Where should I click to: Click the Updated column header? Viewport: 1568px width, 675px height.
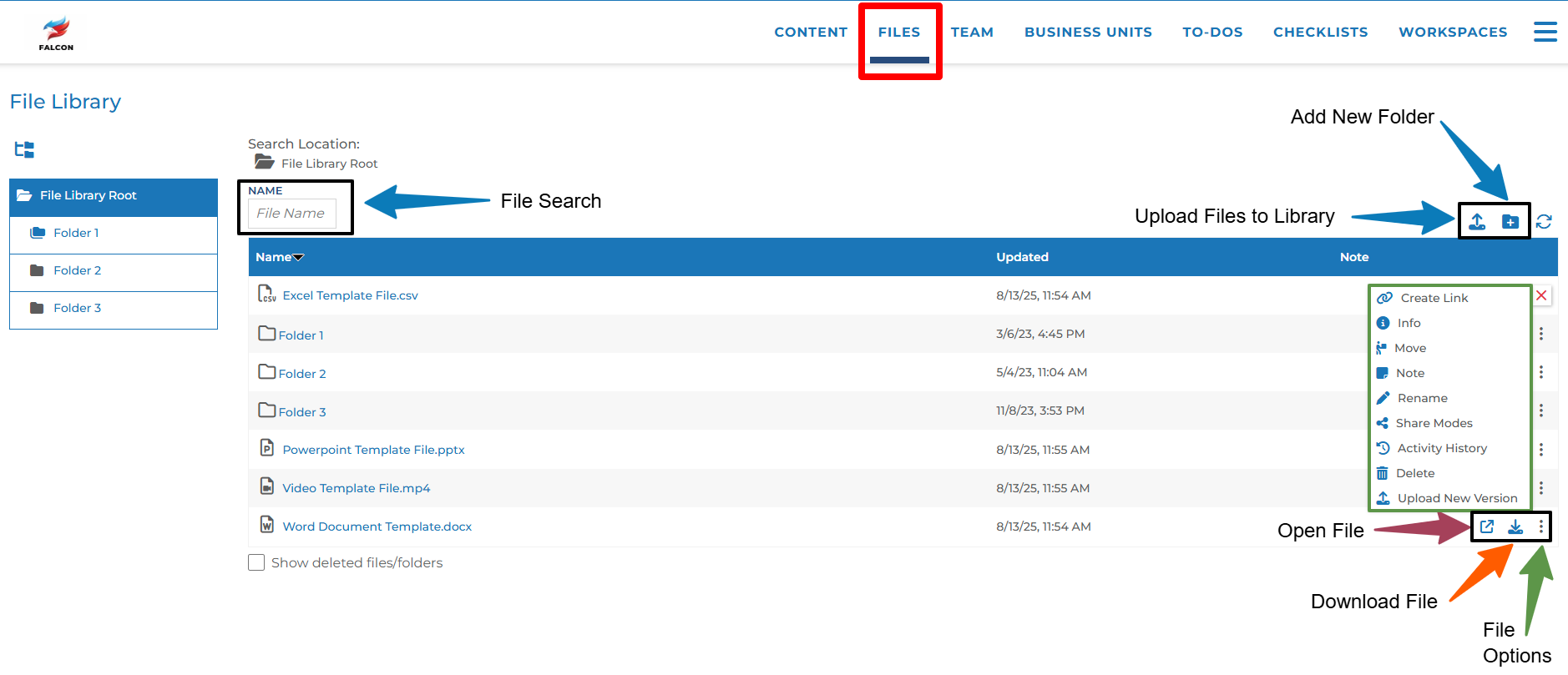(x=1022, y=257)
